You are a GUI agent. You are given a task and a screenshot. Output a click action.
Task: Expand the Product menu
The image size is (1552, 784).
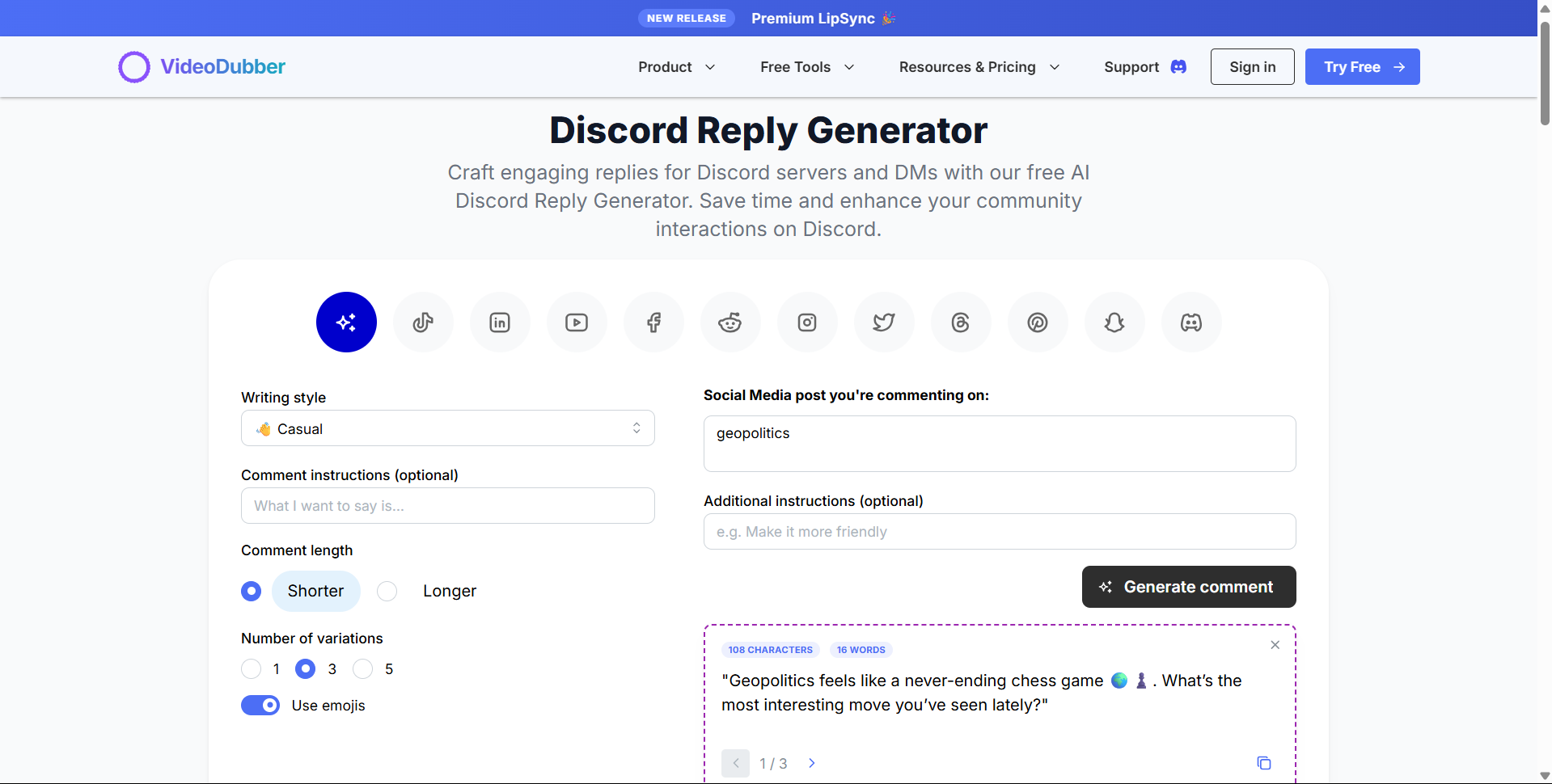pos(676,67)
